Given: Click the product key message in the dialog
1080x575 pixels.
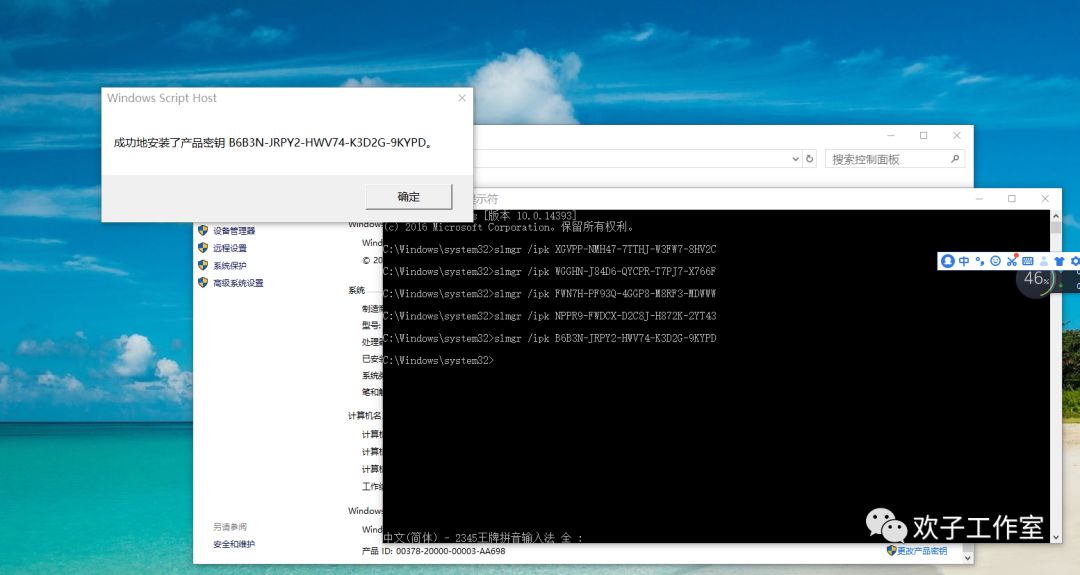Looking at the screenshot, I should [273, 143].
